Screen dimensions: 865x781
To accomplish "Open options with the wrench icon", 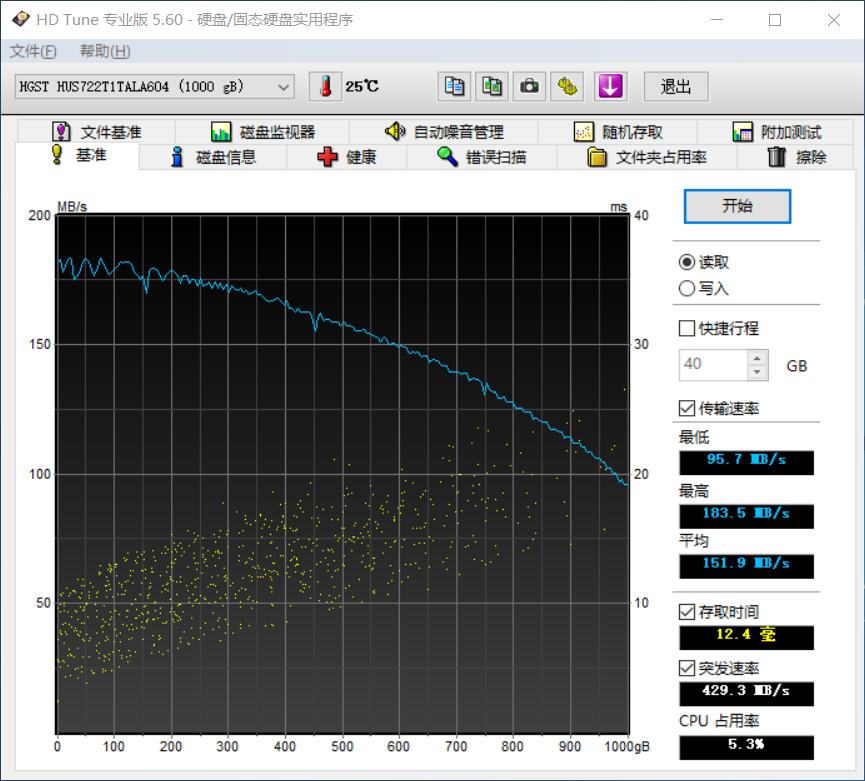I will 567,87.
